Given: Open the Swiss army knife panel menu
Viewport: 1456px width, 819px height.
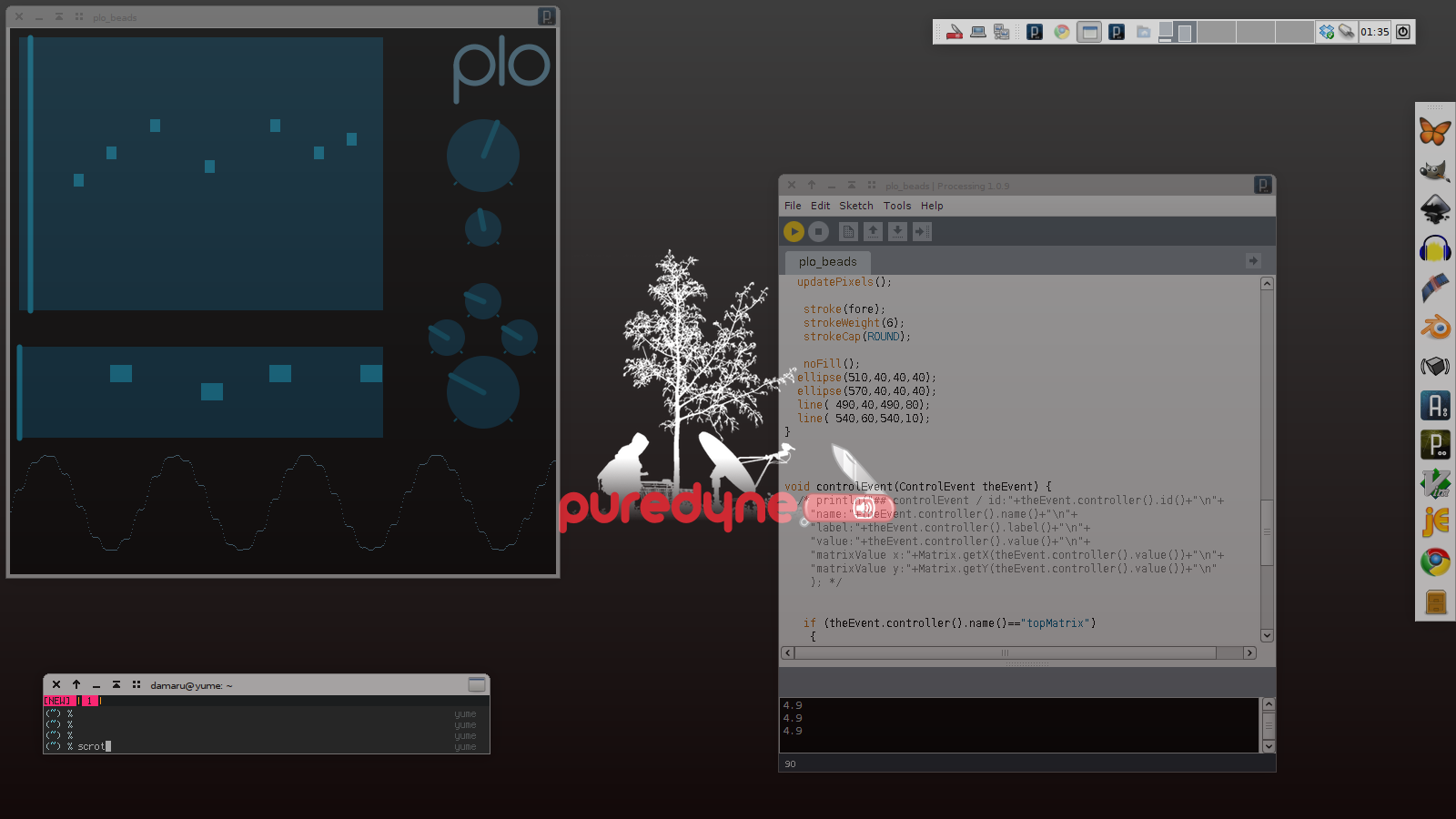Looking at the screenshot, I should tap(954, 32).
